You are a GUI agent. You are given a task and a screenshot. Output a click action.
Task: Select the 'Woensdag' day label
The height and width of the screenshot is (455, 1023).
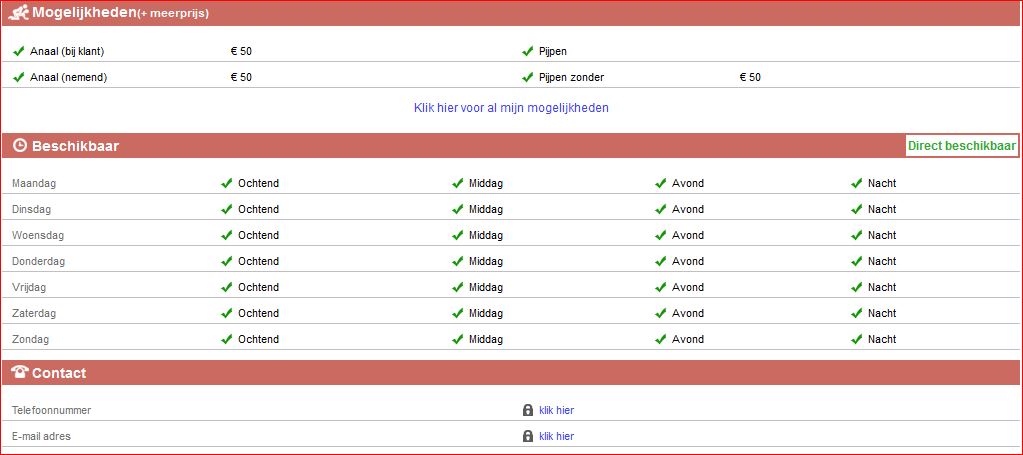pos(38,236)
